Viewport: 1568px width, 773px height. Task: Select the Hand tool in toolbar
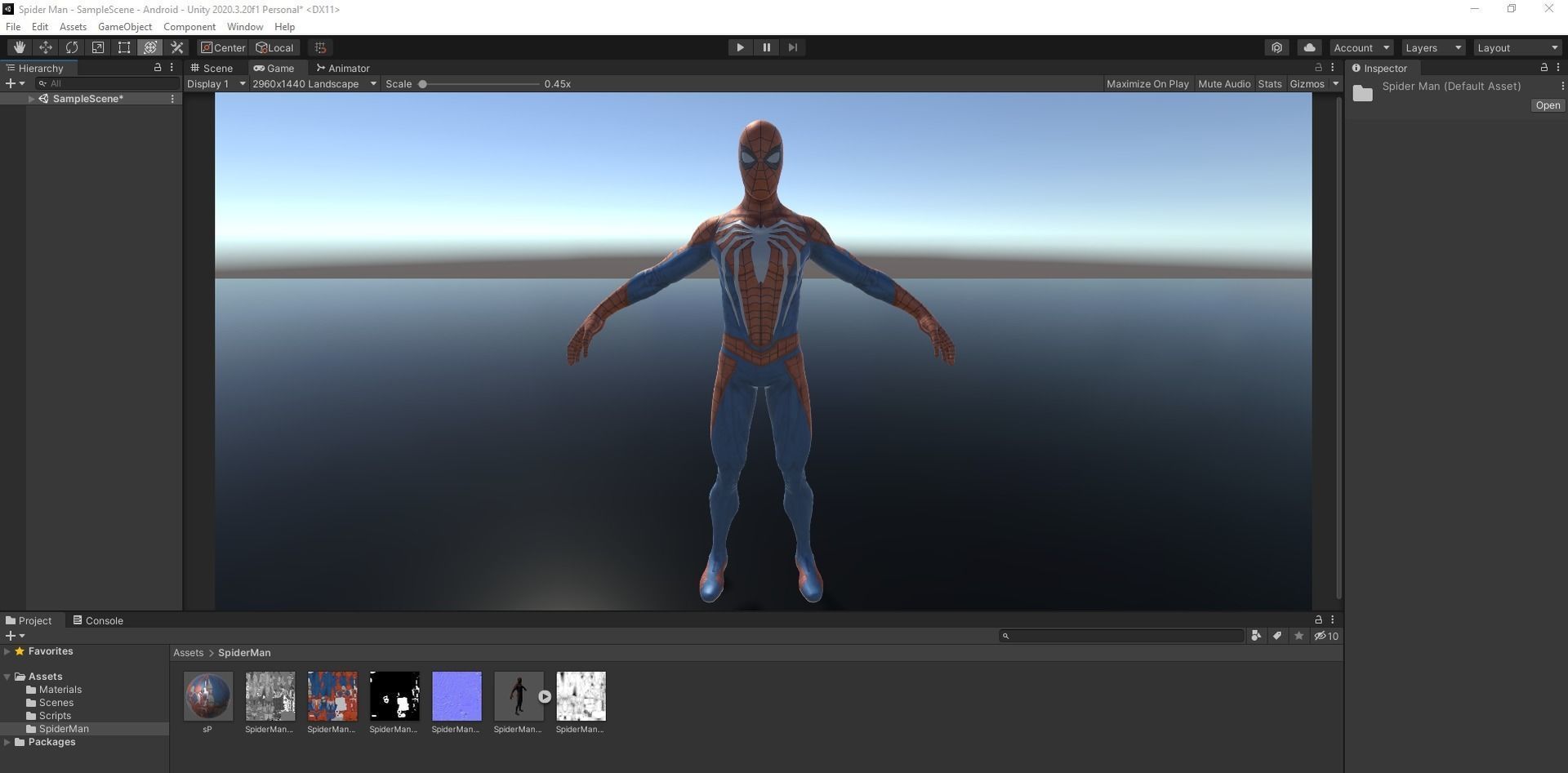point(20,47)
